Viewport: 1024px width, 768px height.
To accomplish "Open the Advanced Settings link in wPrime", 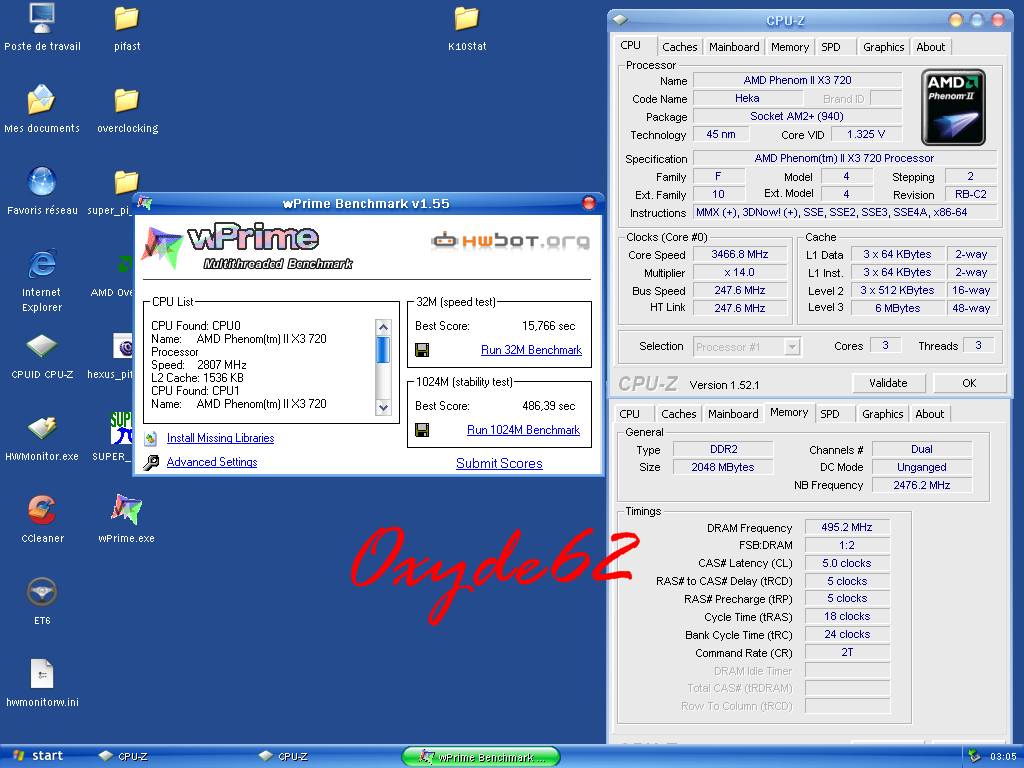I will pos(212,462).
